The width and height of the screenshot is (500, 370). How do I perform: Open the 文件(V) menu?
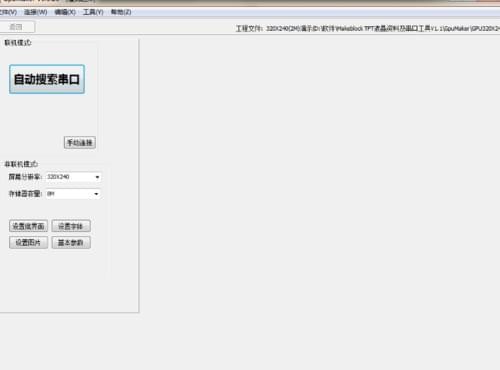click(x=8, y=12)
